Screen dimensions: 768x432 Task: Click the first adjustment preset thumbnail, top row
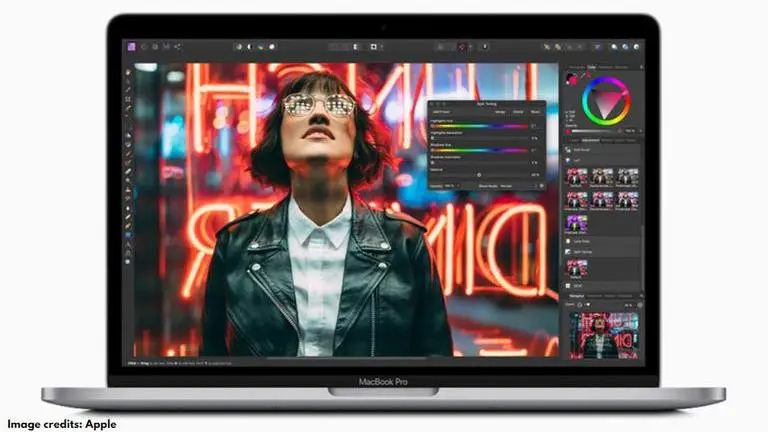click(576, 177)
